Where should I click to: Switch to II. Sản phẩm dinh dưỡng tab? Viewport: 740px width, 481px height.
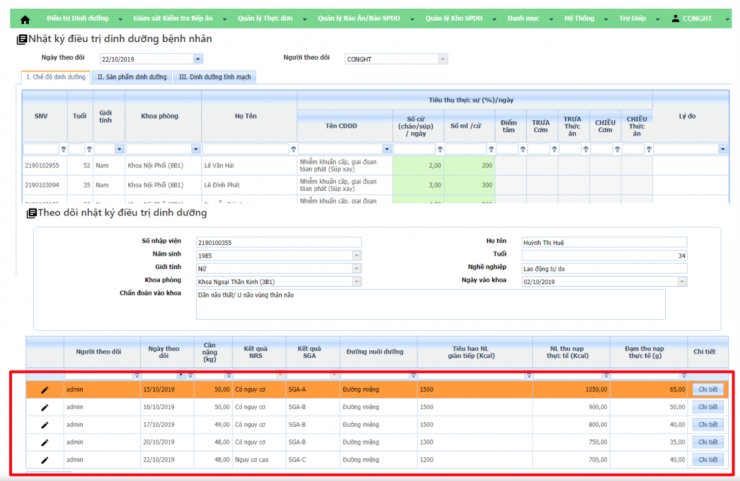131,76
